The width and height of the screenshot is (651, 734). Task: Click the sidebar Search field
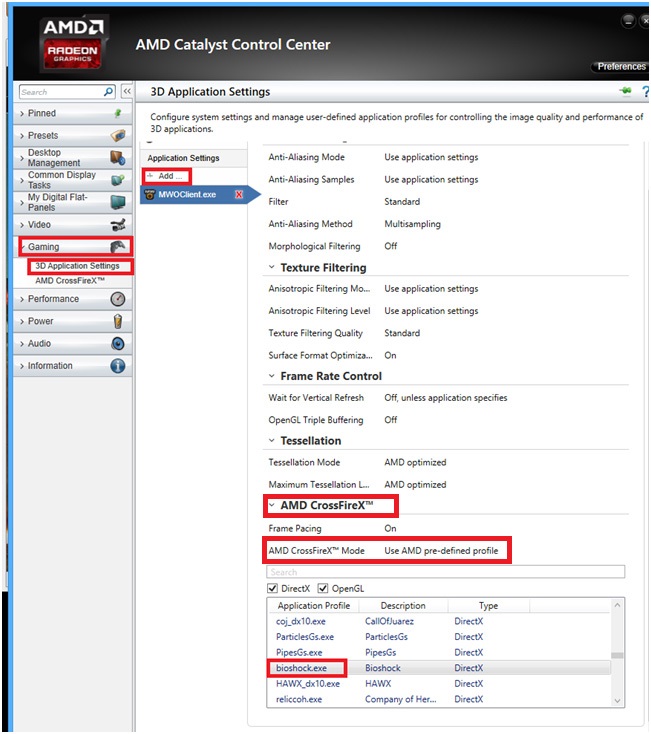coord(61,92)
